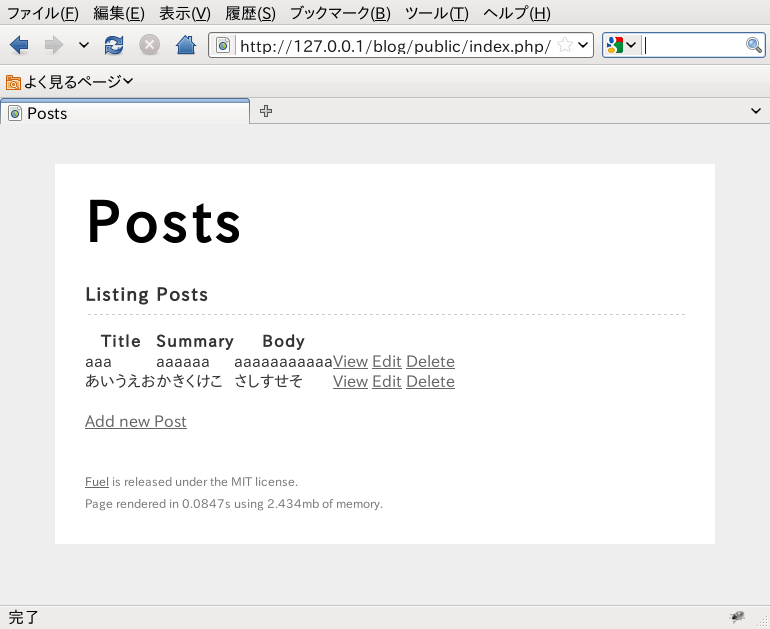
Task: Click the 'Listing Posts' subheading
Action: [147, 295]
